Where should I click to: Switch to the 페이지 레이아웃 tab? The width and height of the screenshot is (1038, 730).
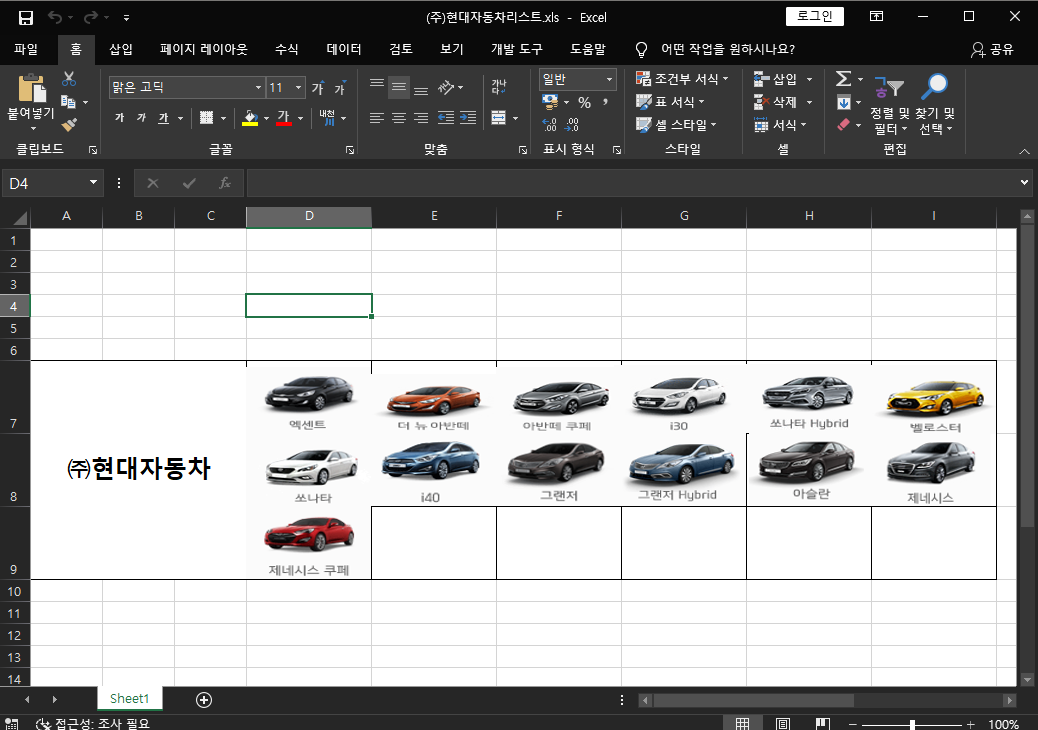point(203,49)
